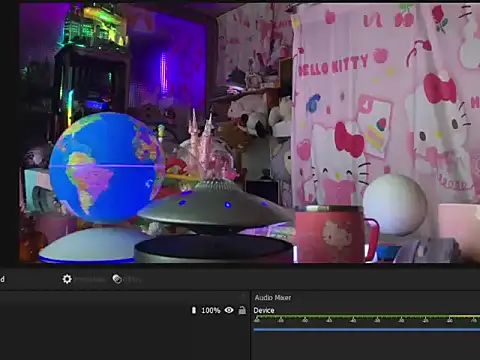Click the webcam preview canvas
This screenshot has width=480, height=360.
point(250,133)
